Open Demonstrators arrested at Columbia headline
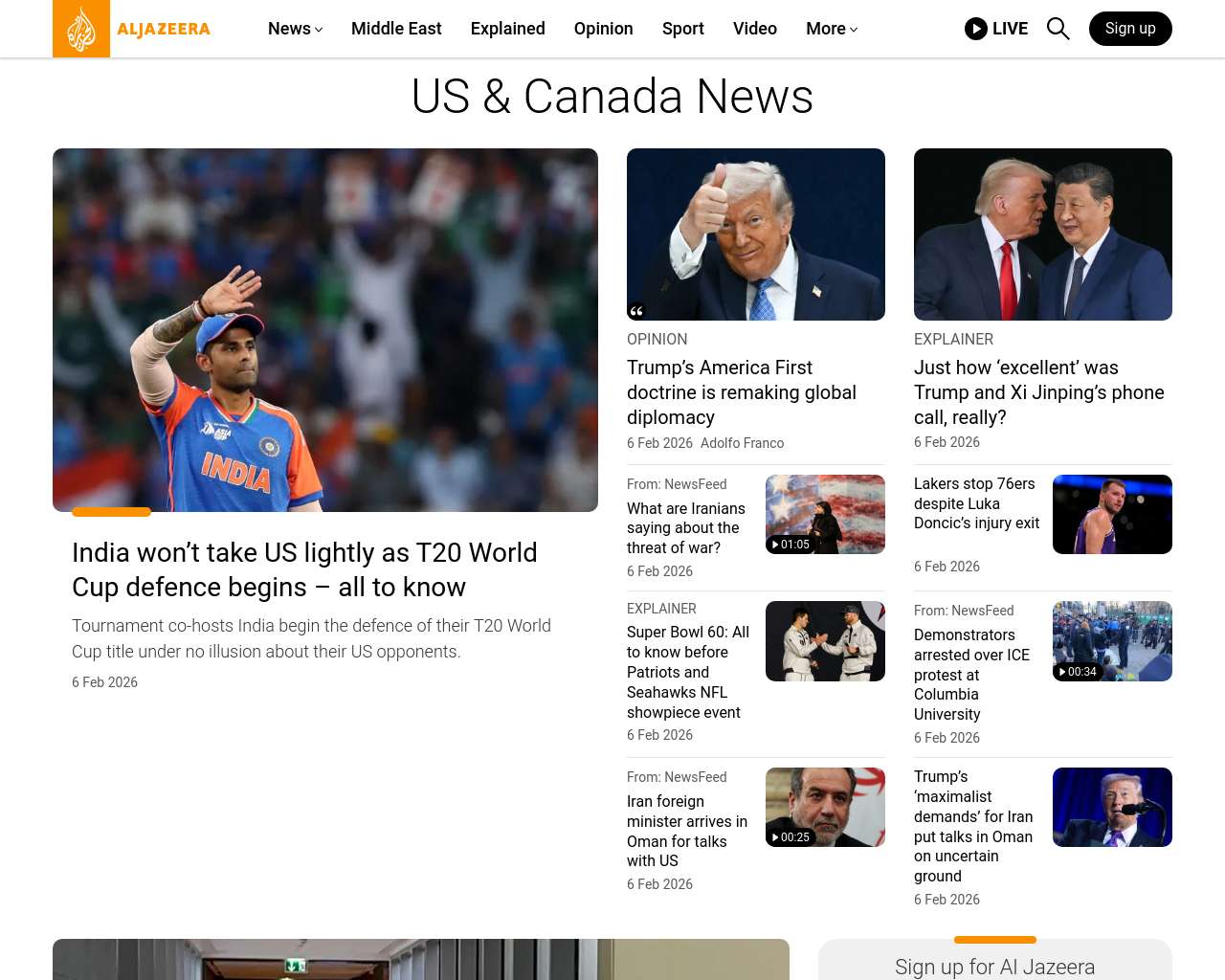 [x=971, y=675]
